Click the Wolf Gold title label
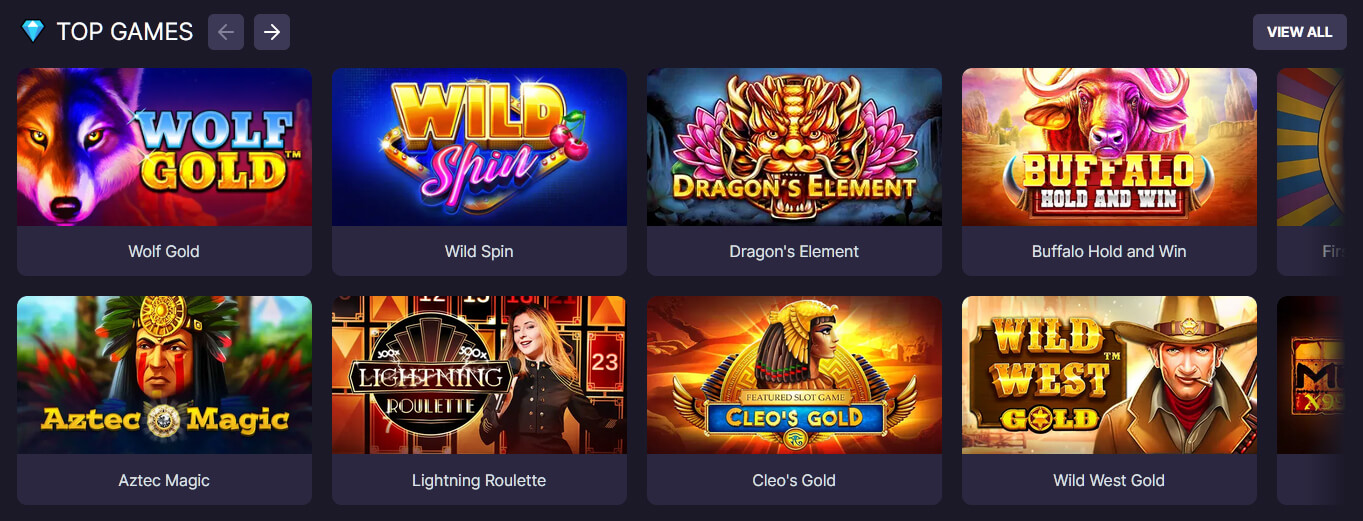 pyautogui.click(x=164, y=252)
